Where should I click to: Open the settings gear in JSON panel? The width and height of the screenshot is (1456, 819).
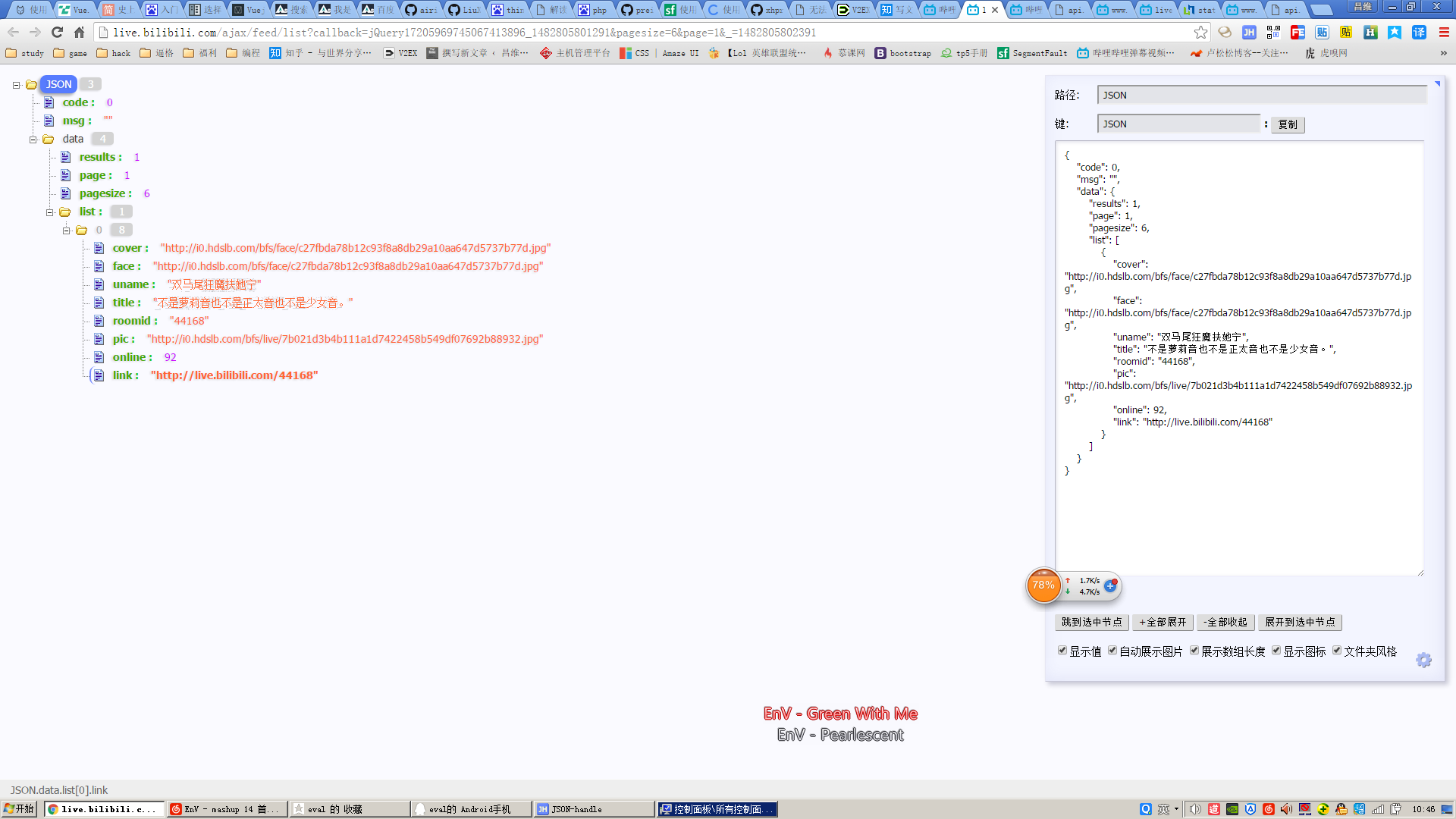(1423, 661)
